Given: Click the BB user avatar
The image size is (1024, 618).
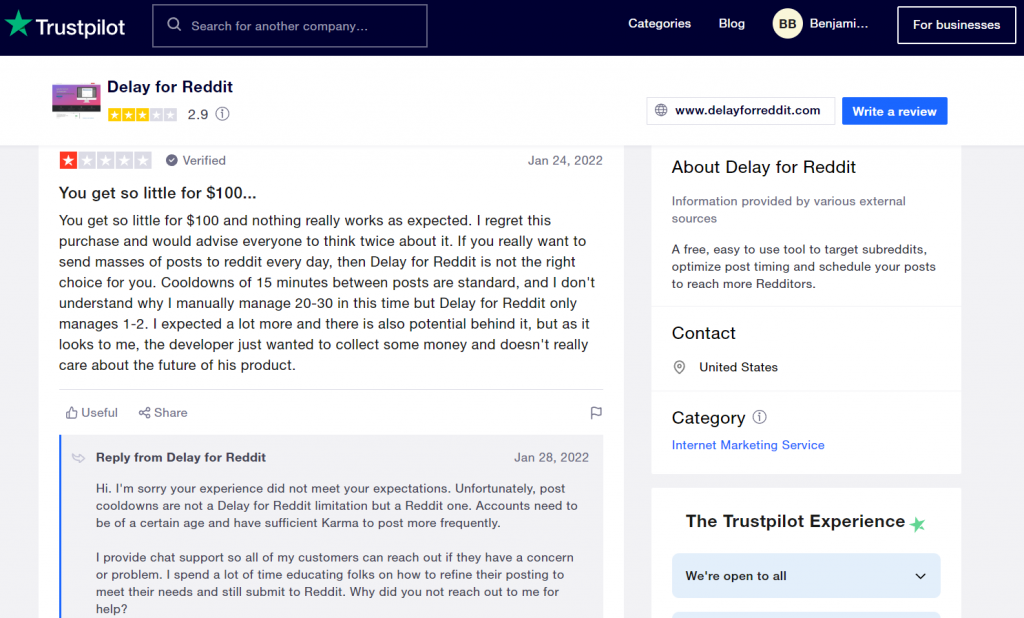Looking at the screenshot, I should tap(788, 24).
